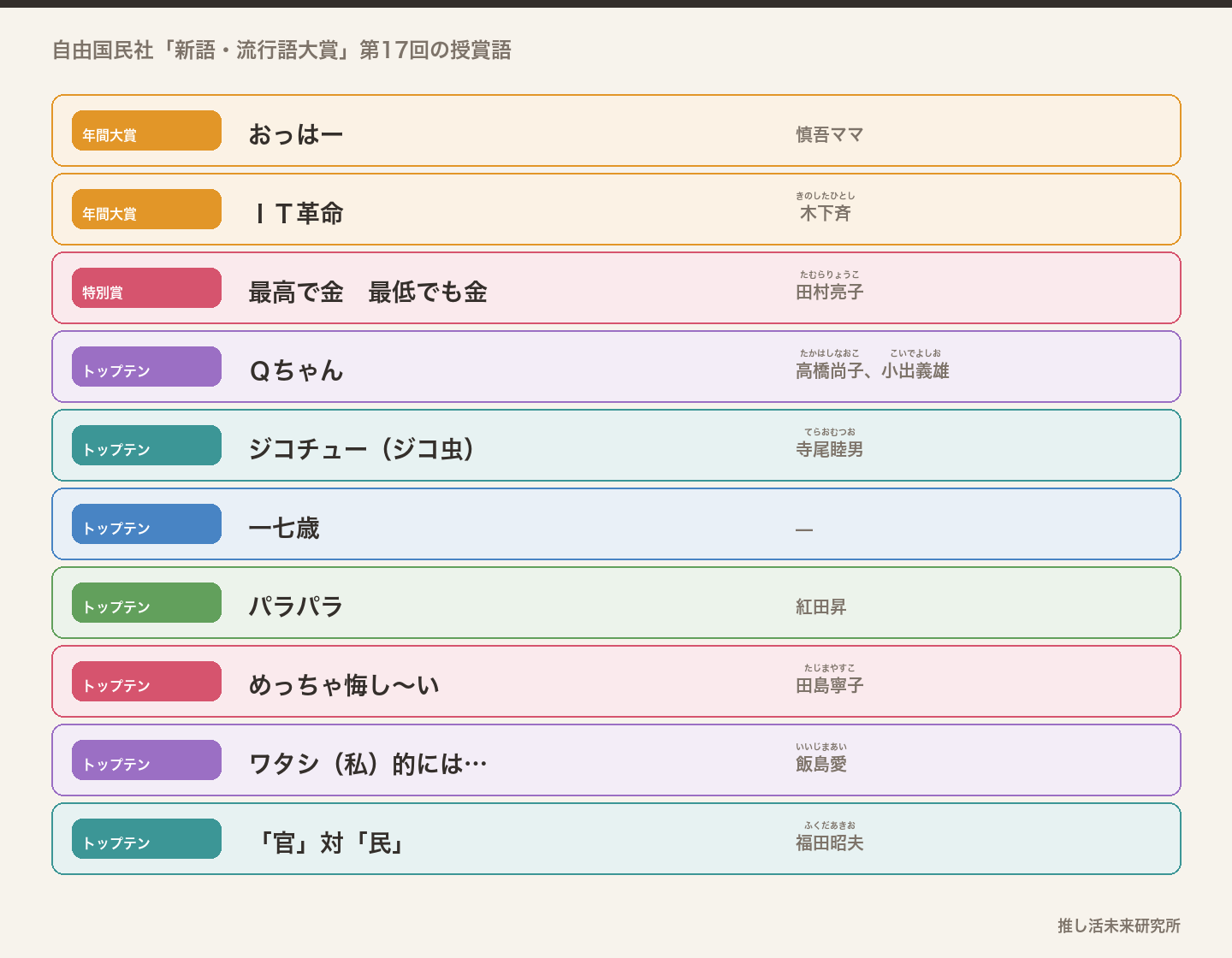1232x958 pixels.
Task: Select the phrase ジコチュー（ジコ虫）
Action: tap(362, 449)
